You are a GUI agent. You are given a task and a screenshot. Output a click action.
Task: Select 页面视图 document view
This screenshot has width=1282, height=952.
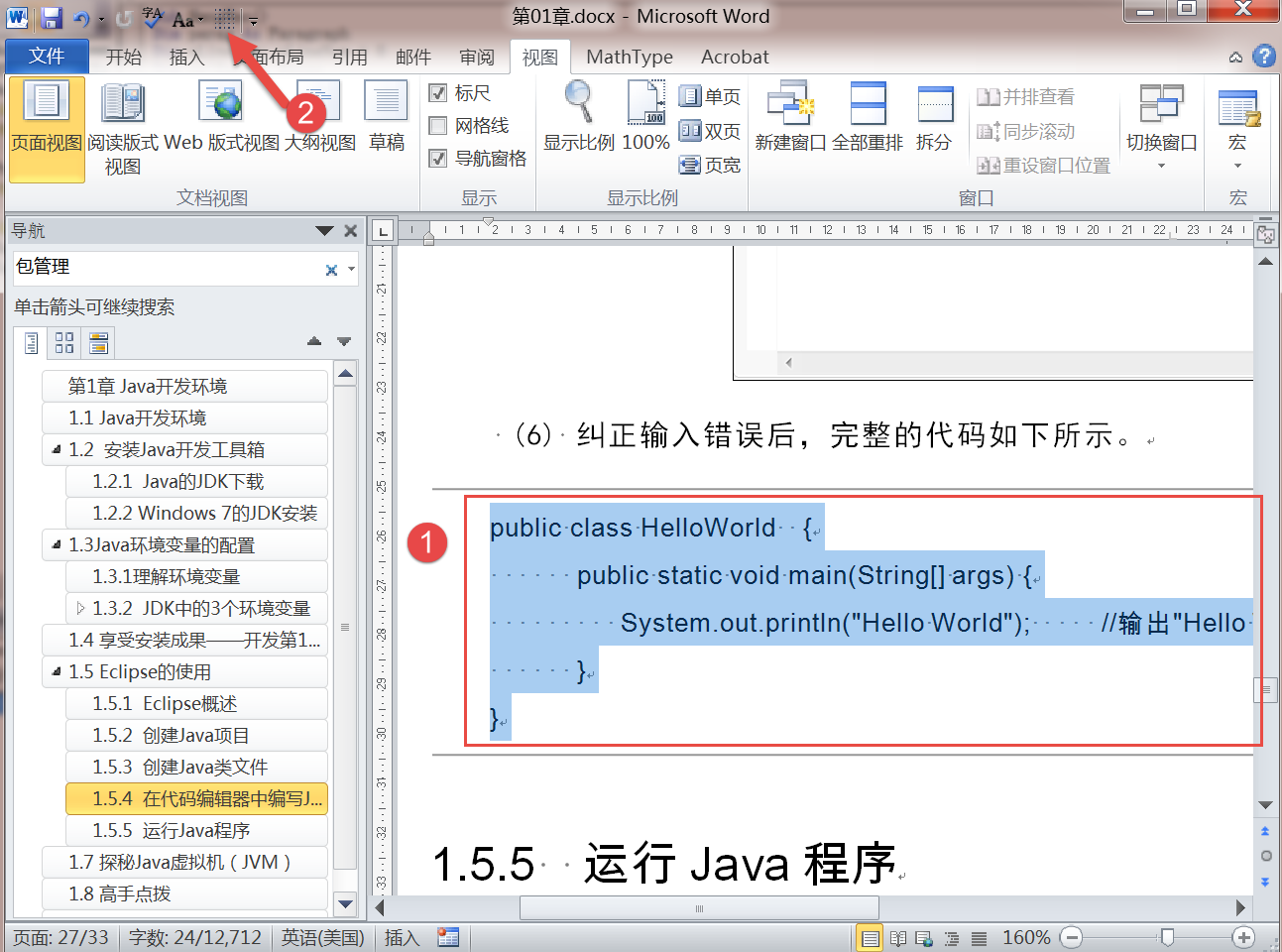(47, 129)
